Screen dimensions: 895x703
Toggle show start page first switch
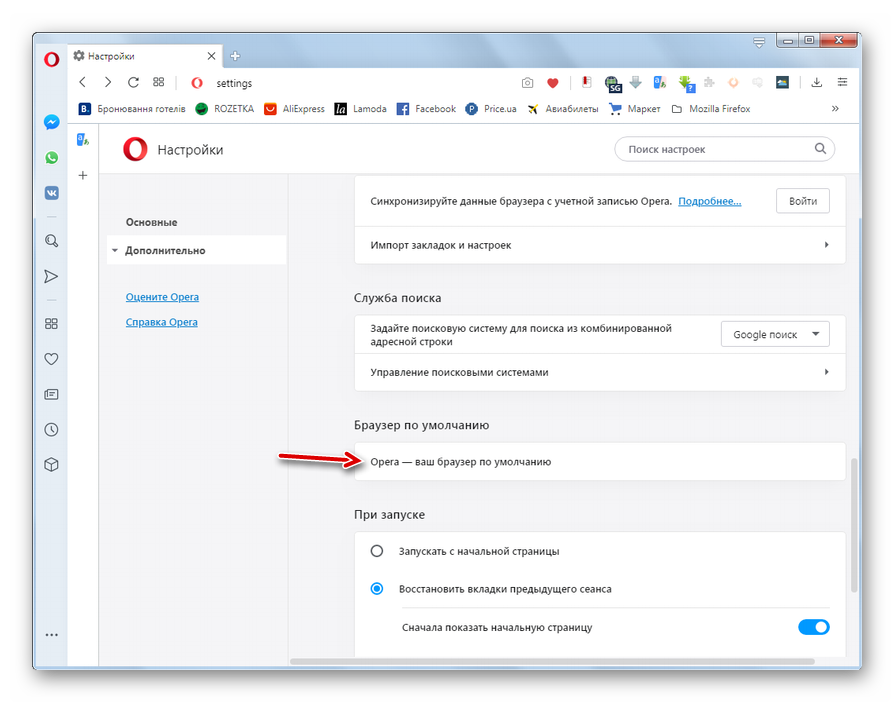(x=813, y=627)
